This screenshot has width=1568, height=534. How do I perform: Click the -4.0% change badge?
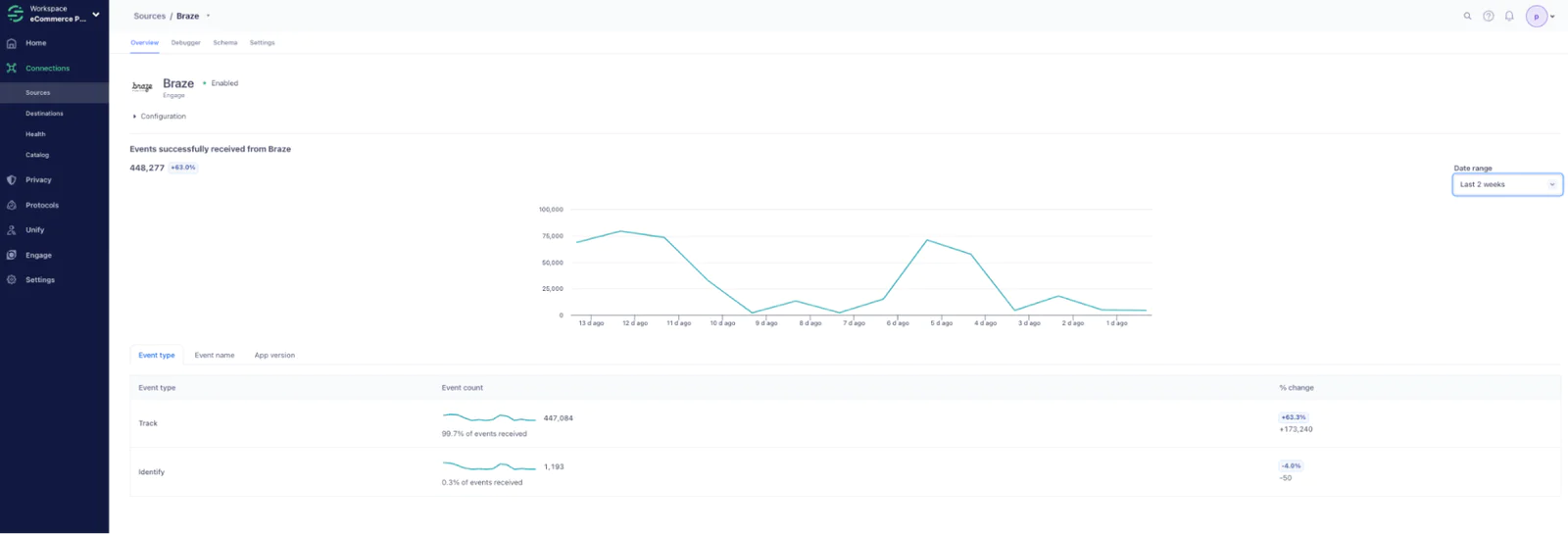tap(1291, 466)
